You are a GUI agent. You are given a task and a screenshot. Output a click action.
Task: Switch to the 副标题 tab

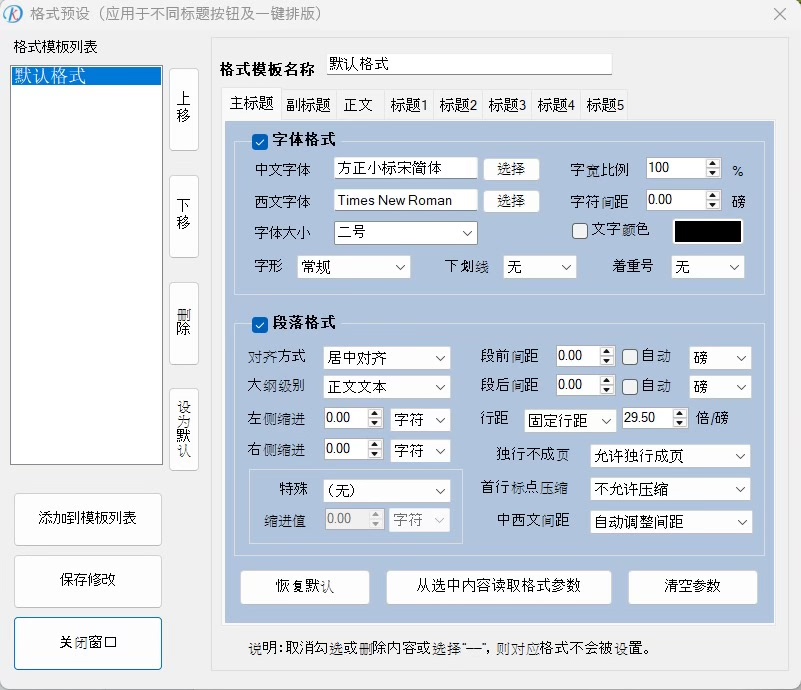(x=309, y=105)
